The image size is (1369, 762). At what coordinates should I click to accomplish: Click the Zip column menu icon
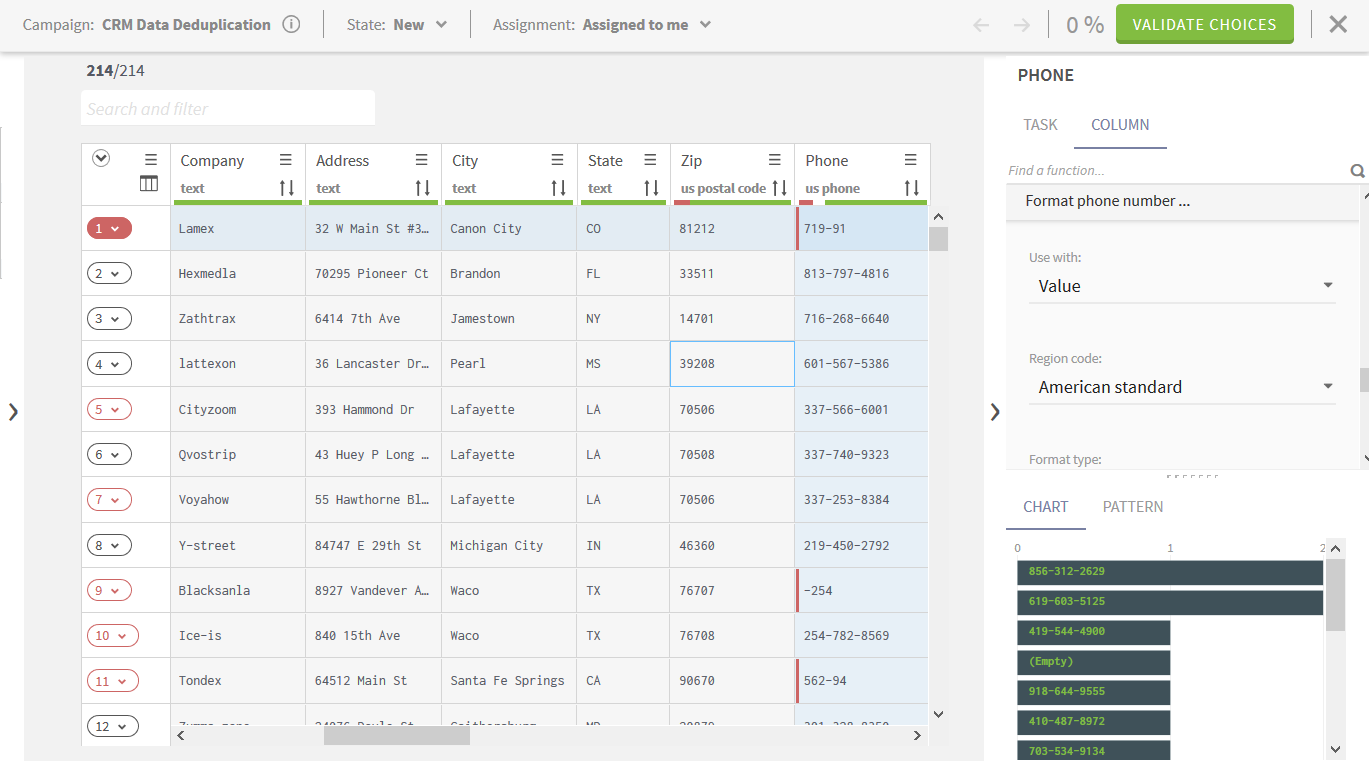pyautogui.click(x=775, y=160)
